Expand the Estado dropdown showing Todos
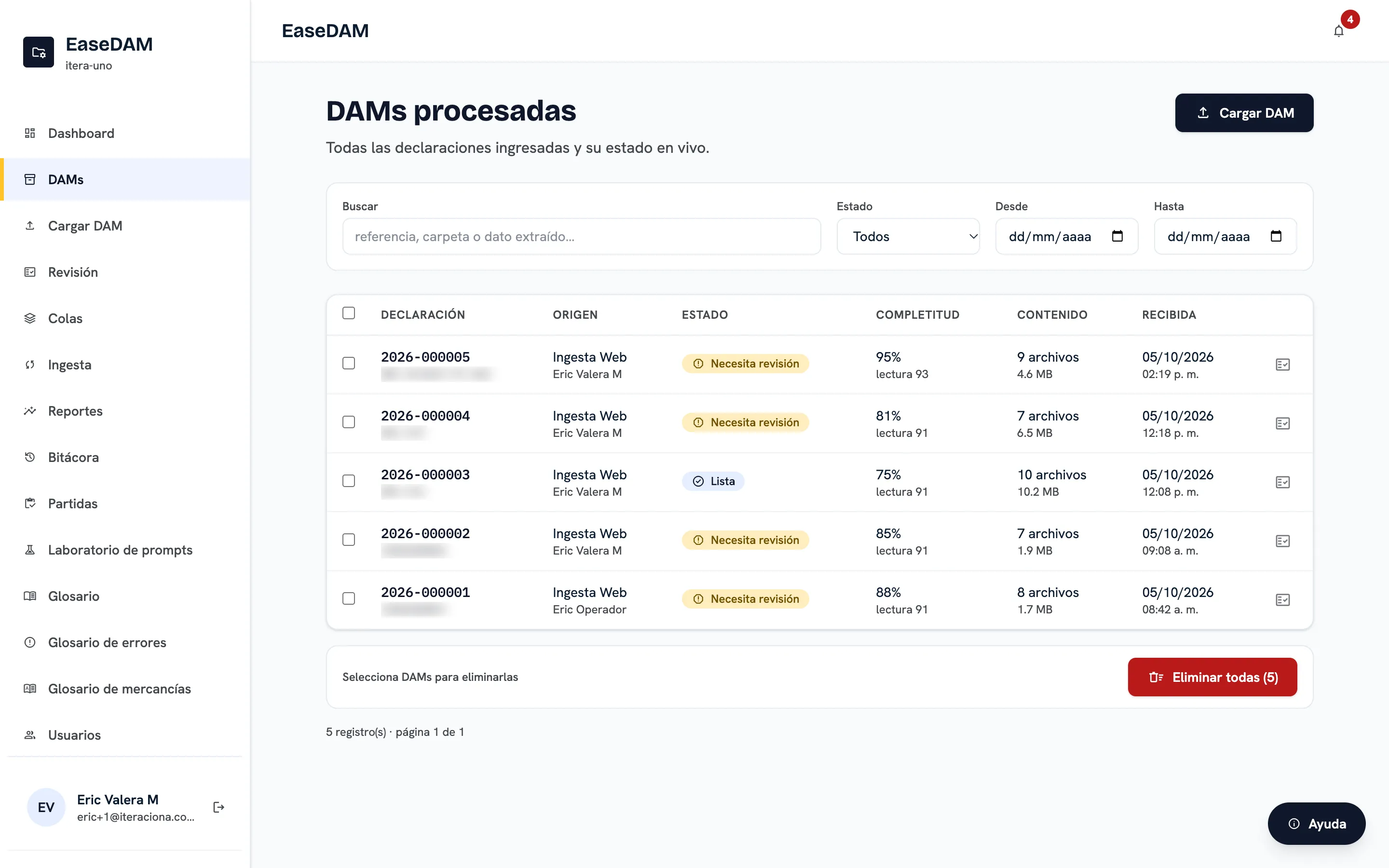The width and height of the screenshot is (1389, 868). pyautogui.click(x=908, y=236)
